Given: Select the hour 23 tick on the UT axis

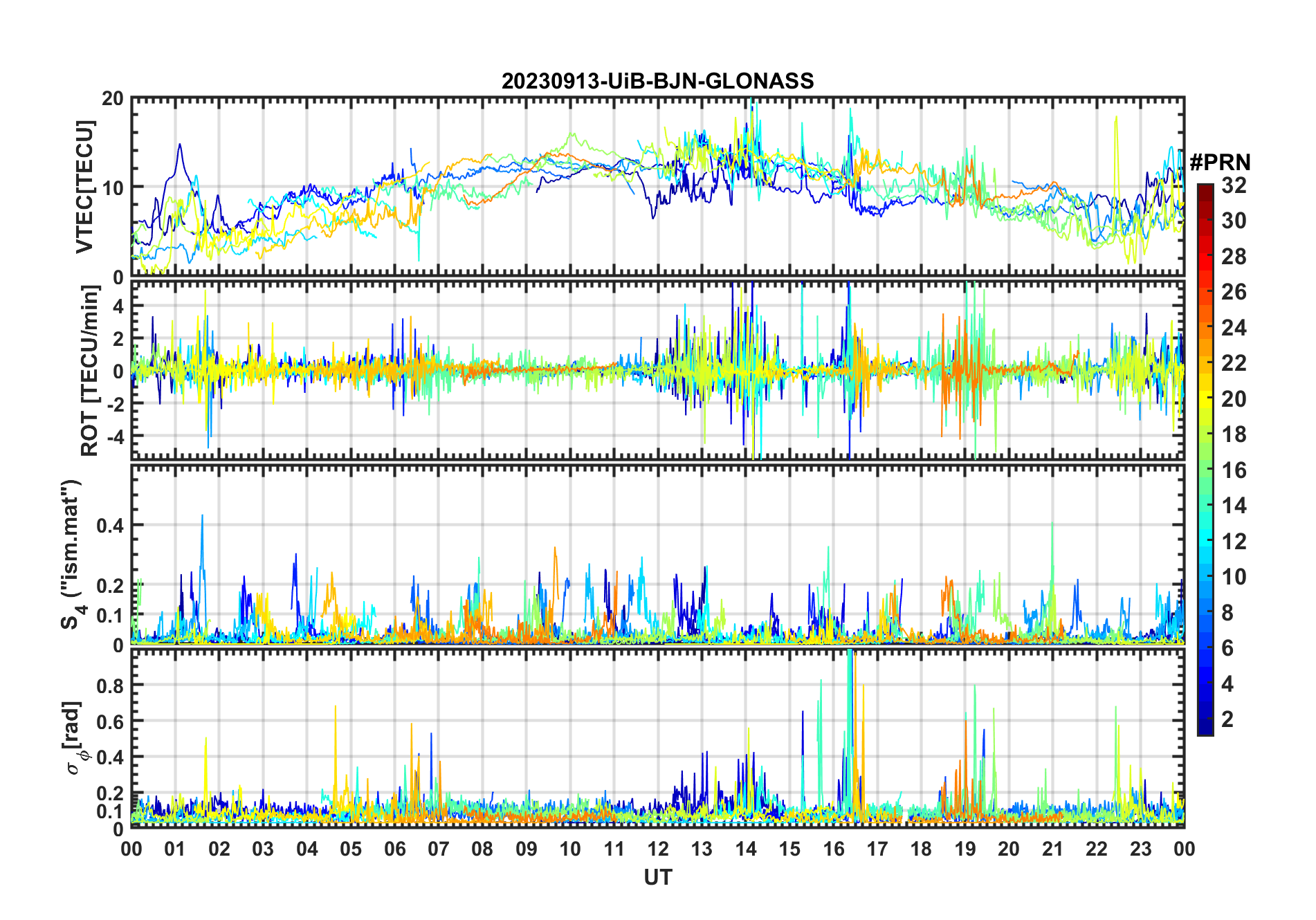Looking at the screenshot, I should tap(1140, 849).
